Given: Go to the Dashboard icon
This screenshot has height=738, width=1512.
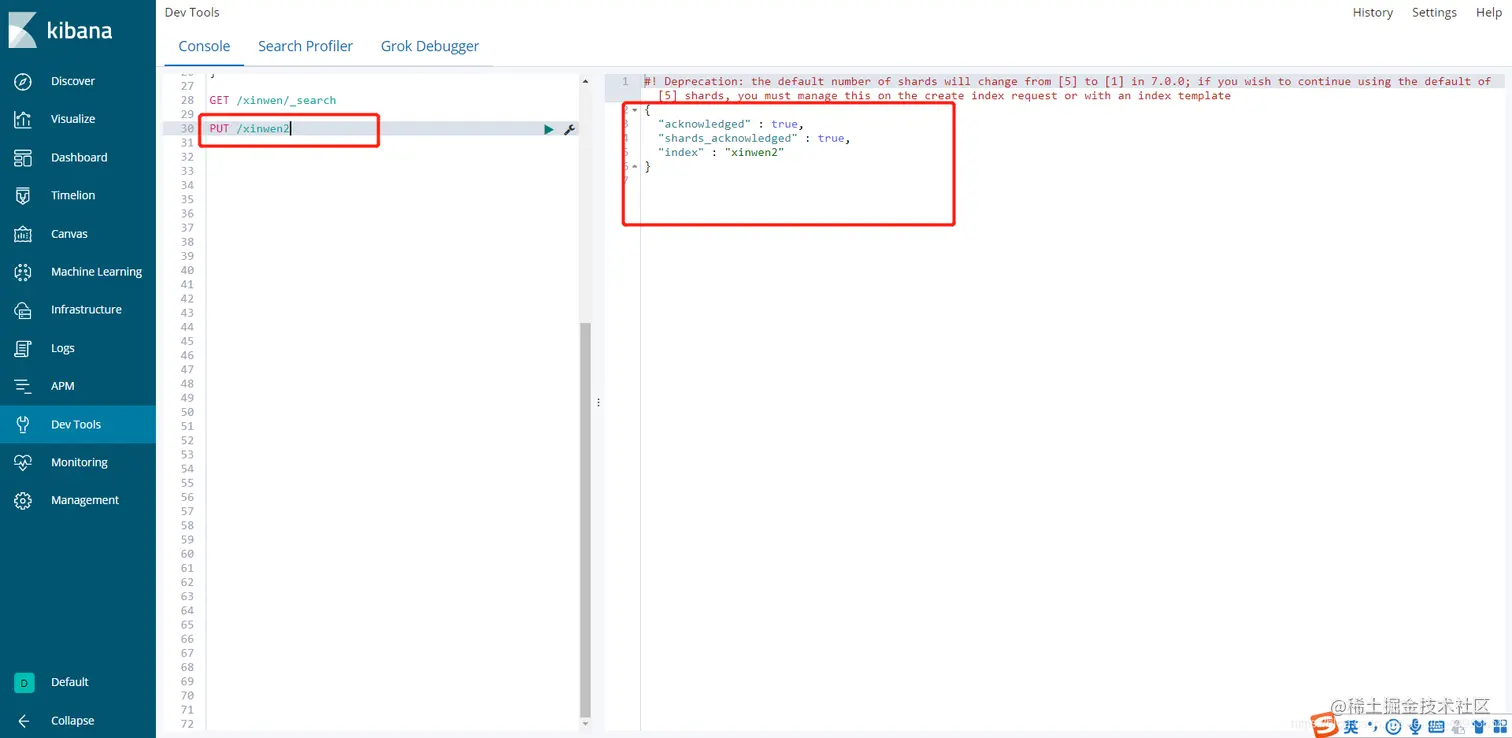Looking at the screenshot, I should coord(23,158).
